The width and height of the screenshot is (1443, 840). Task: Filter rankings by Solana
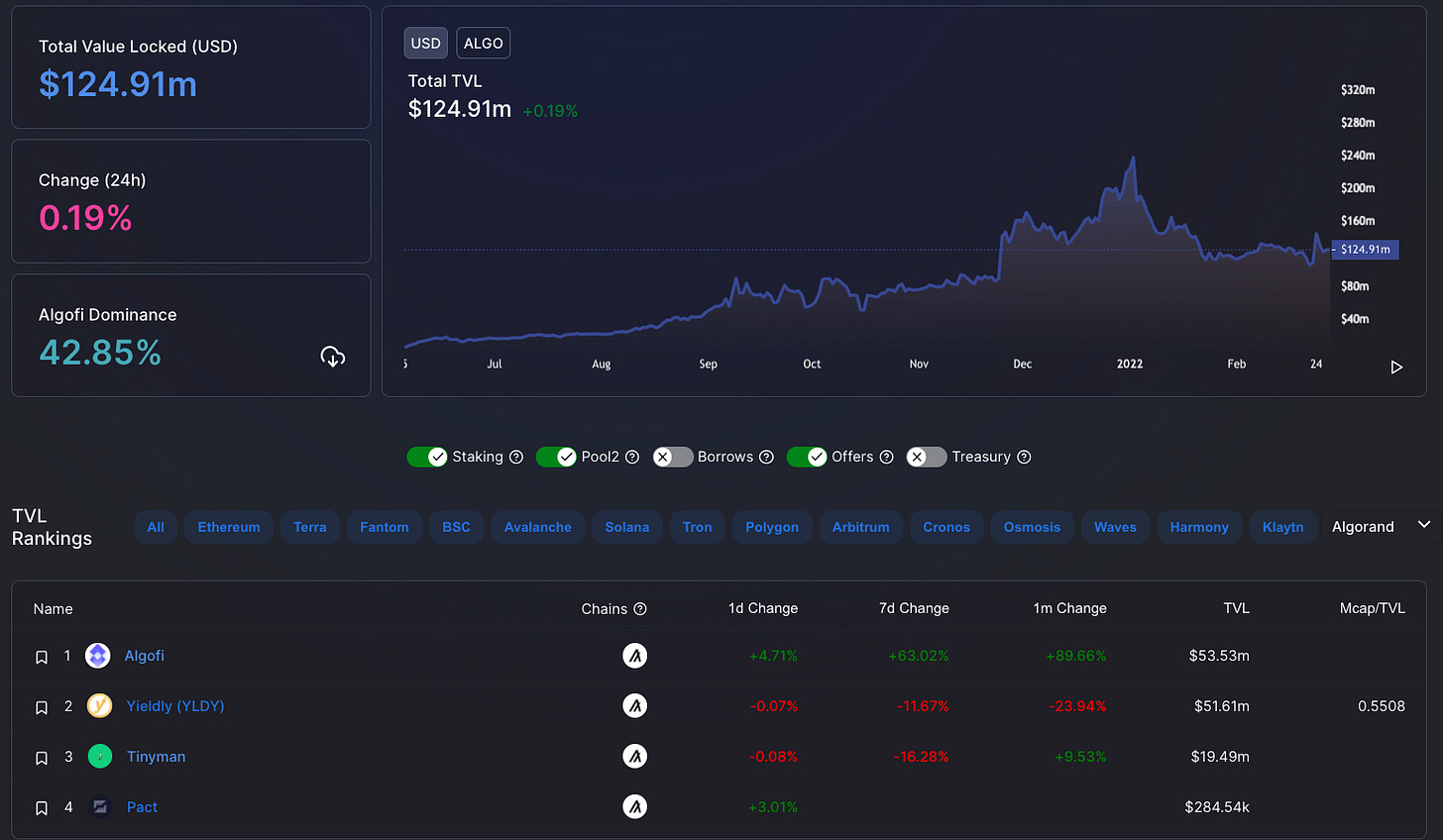[x=627, y=527]
